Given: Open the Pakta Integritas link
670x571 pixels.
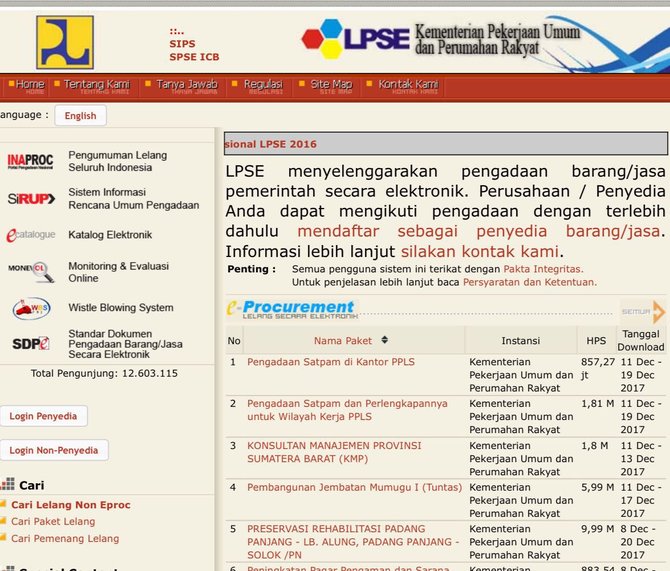Looking at the screenshot, I should 543,269.
